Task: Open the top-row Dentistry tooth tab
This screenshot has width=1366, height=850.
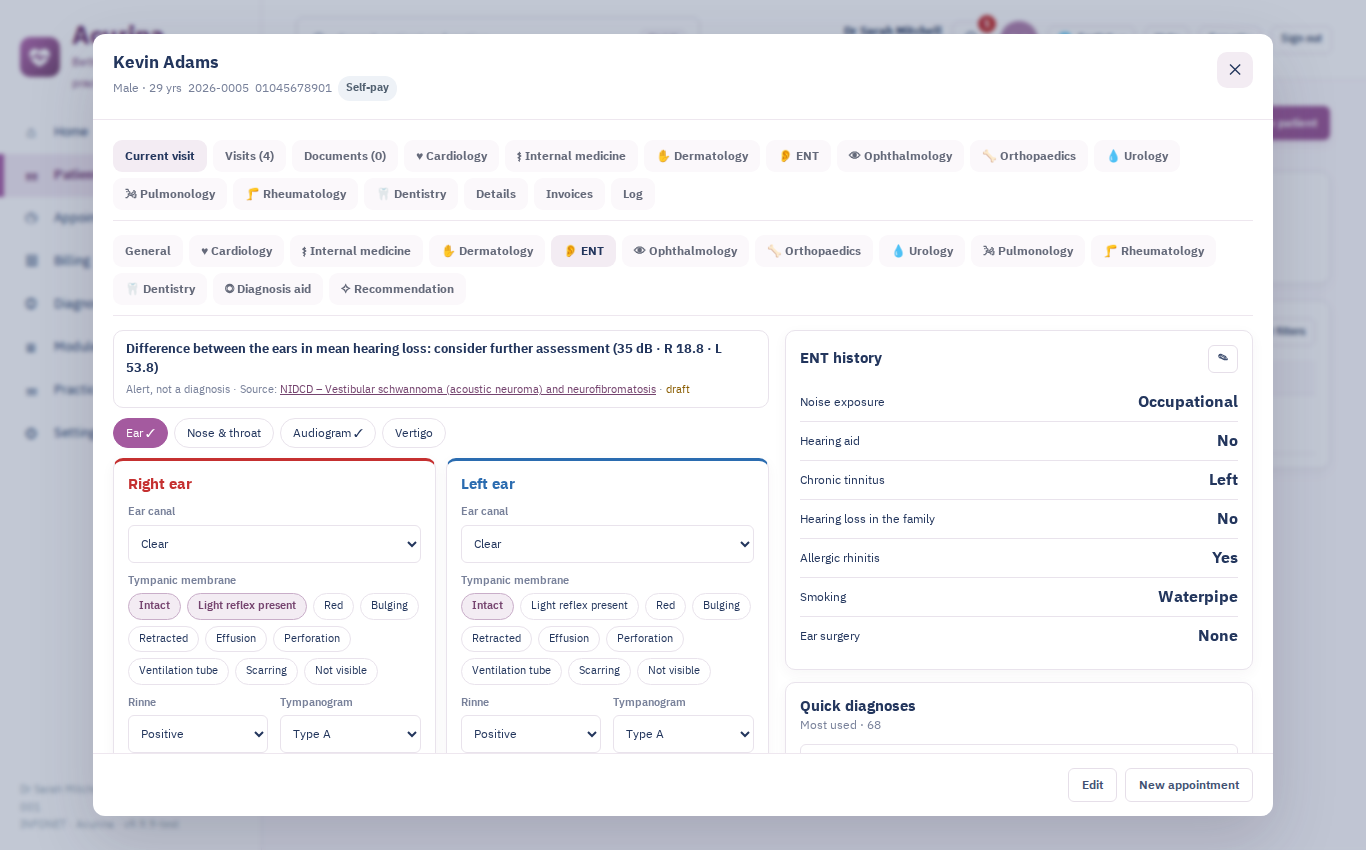Action: tap(411, 194)
